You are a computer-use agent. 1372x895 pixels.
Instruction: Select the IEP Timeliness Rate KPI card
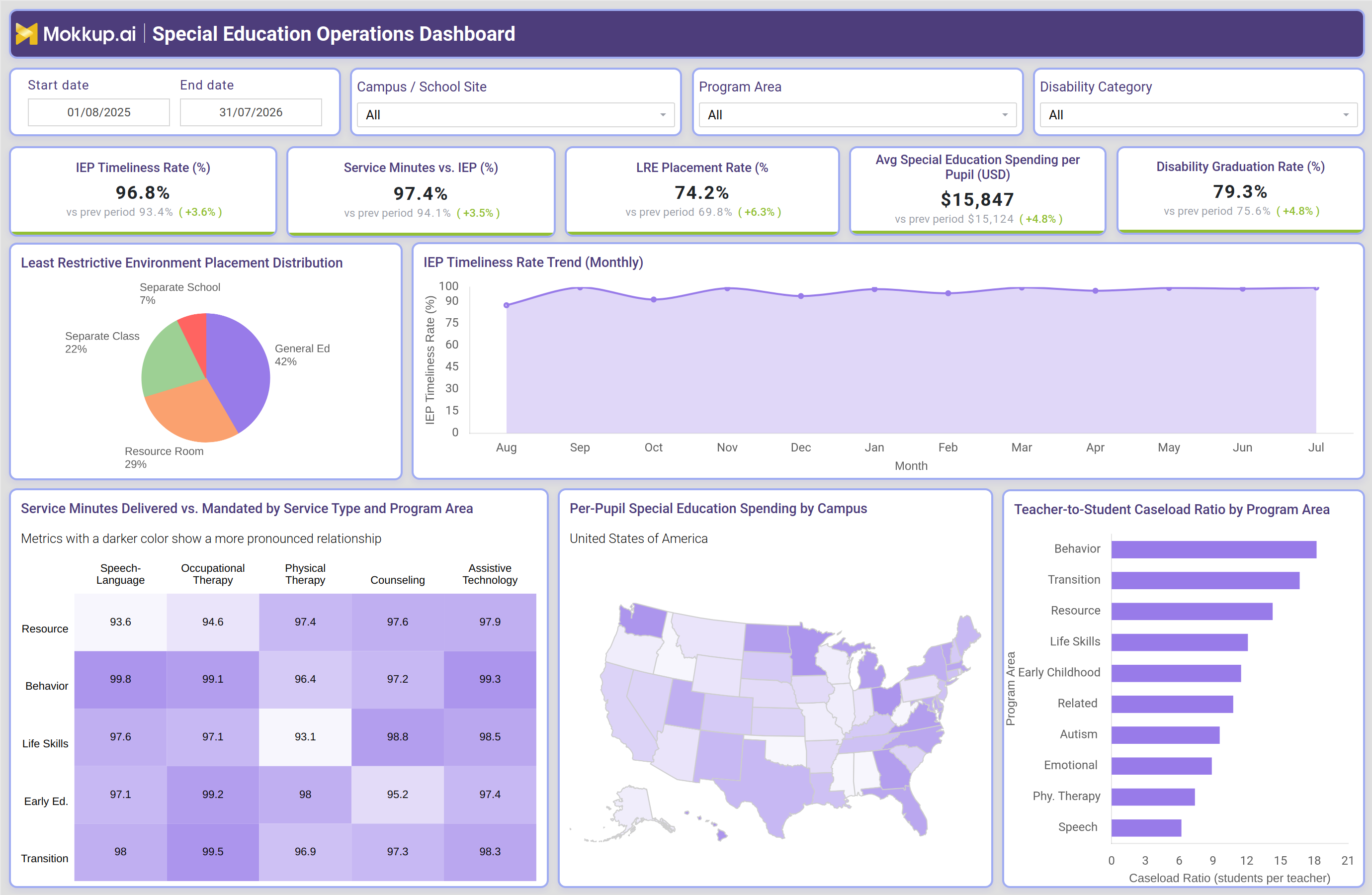click(144, 191)
